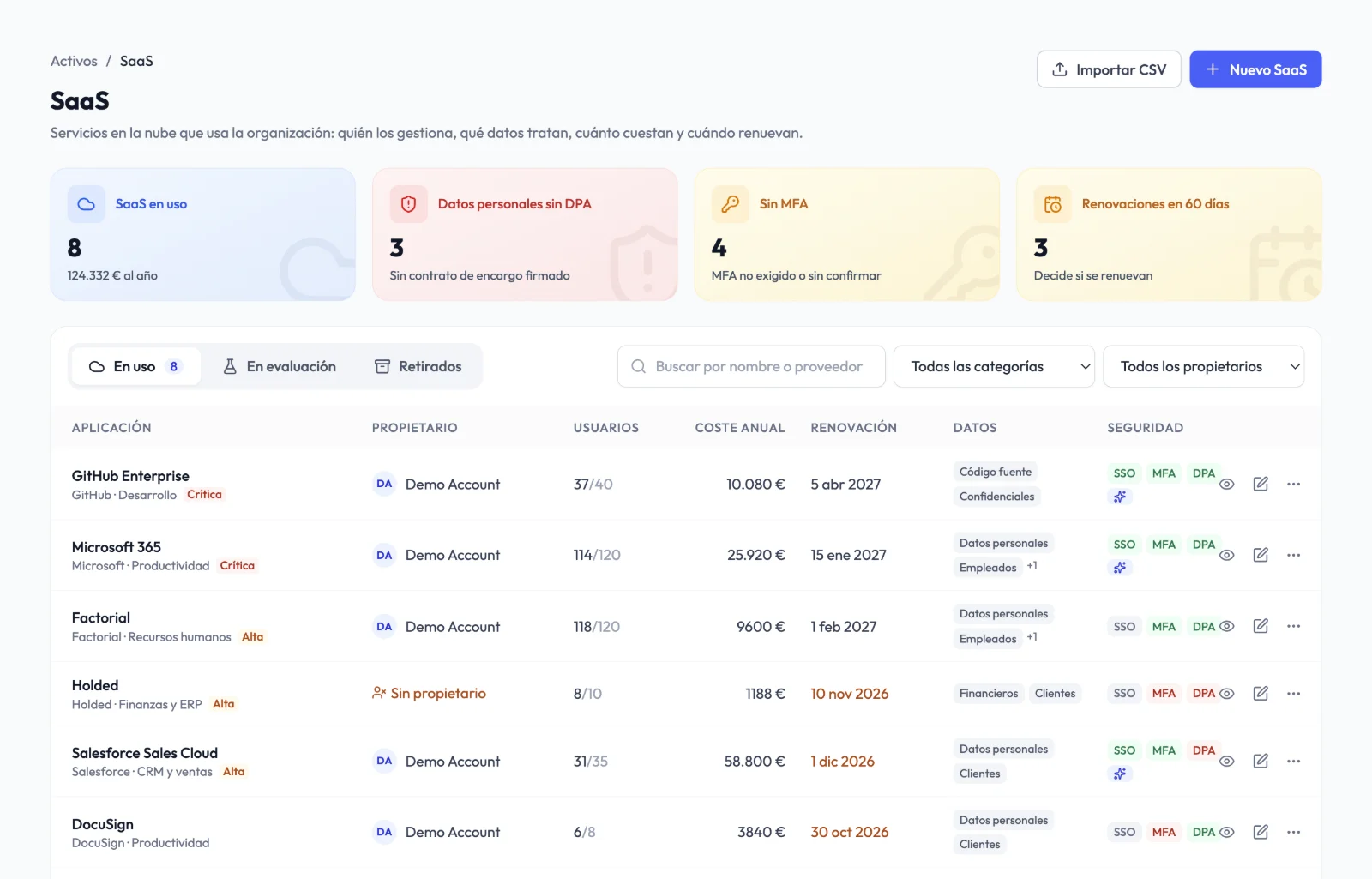Click the eye icon in Factorial row
1372x879 pixels.
click(x=1227, y=626)
